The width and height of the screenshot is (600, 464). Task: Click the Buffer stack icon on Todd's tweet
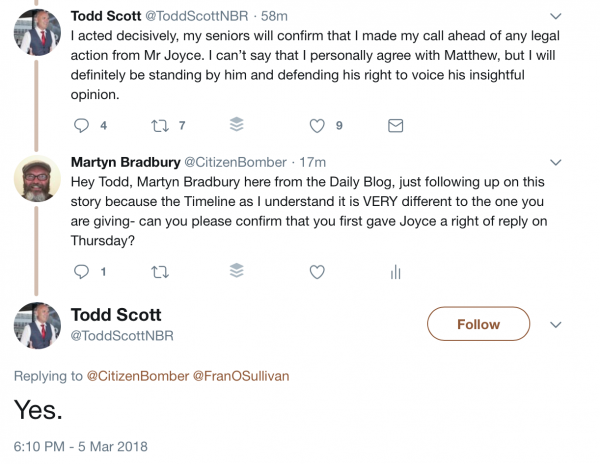click(237, 126)
